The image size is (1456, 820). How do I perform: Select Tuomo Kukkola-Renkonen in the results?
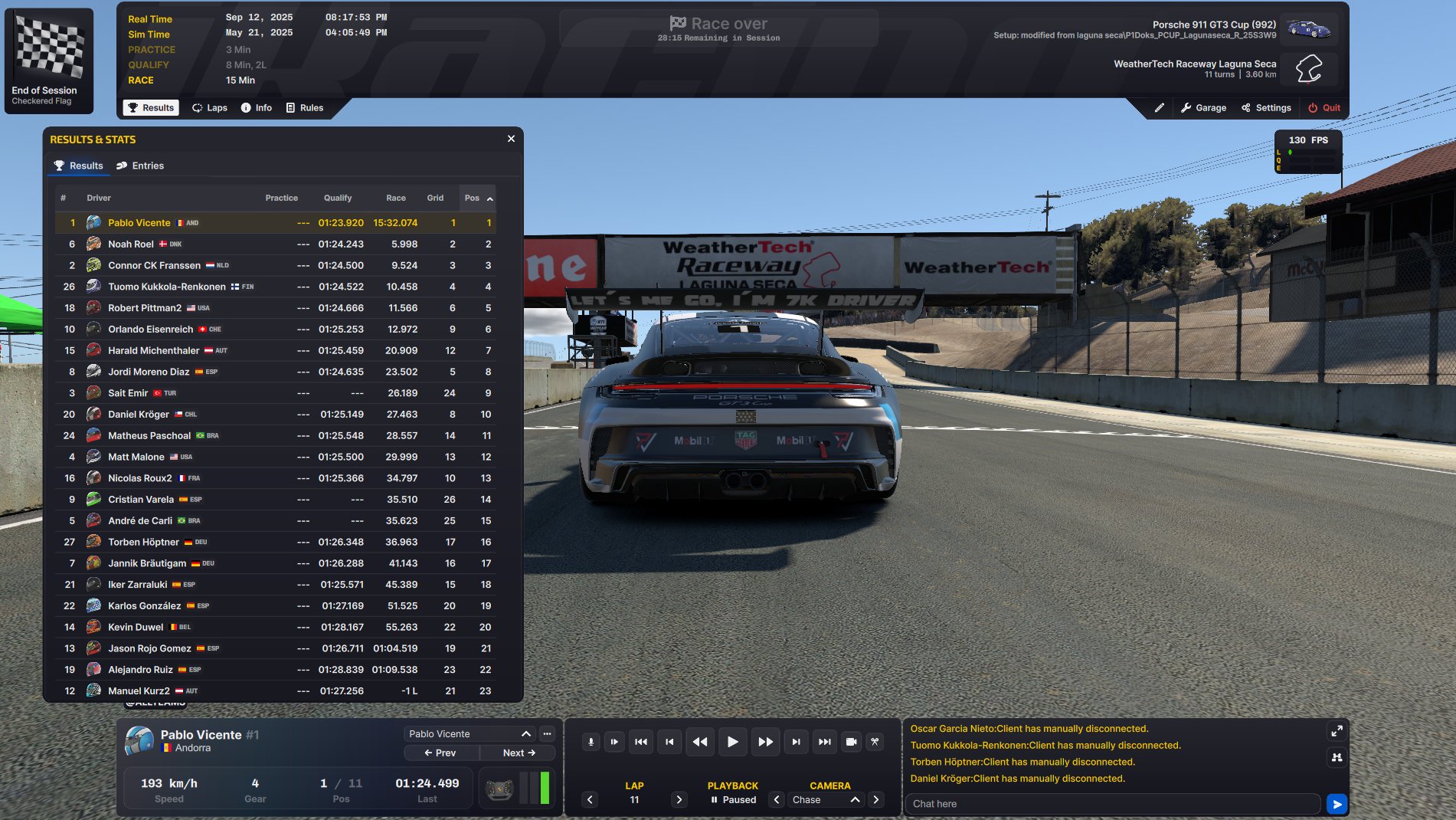coord(276,287)
